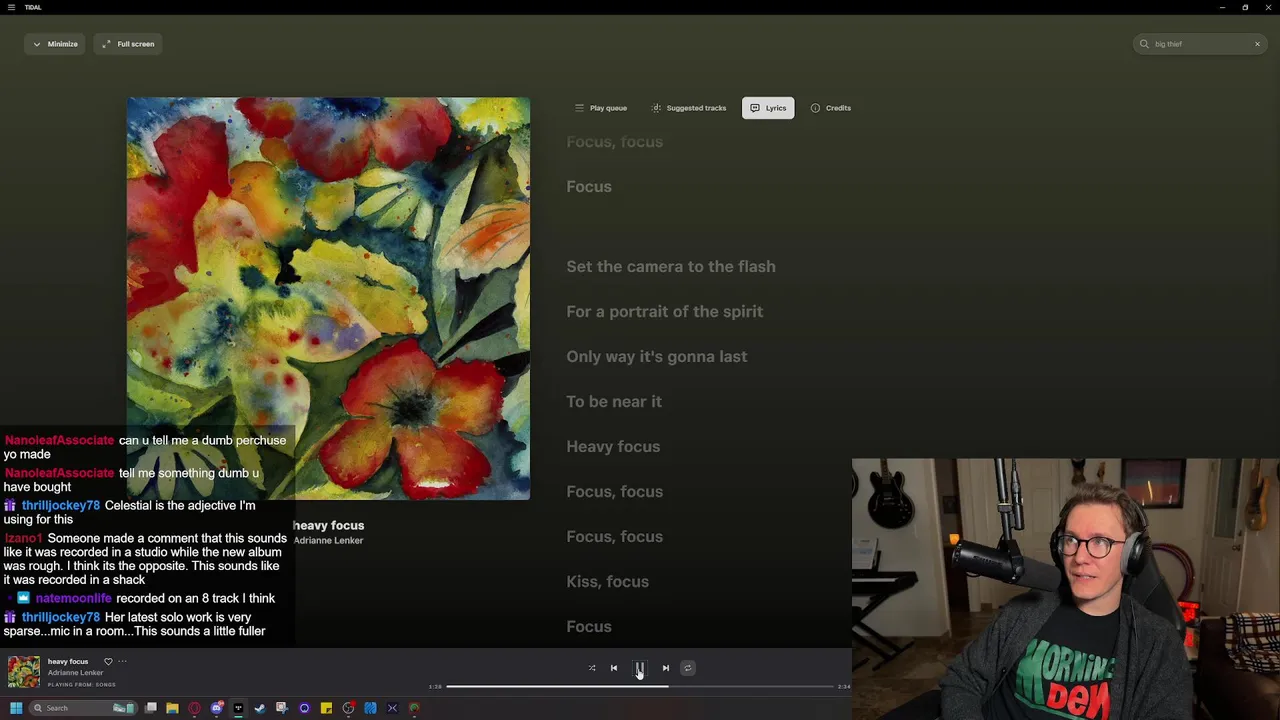The height and width of the screenshot is (720, 1280).
Task: Open the Sticky Notes taskbar icon
Action: click(x=326, y=708)
